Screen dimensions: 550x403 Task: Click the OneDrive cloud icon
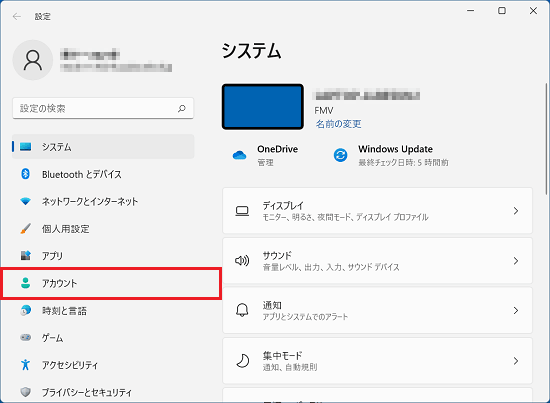pyautogui.click(x=240, y=155)
